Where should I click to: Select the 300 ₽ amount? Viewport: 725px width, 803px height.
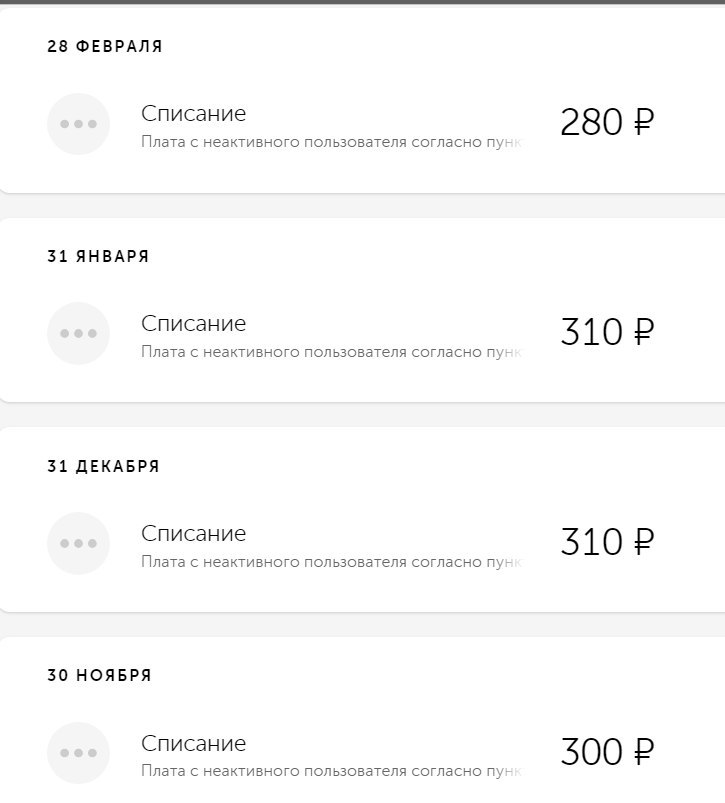(607, 752)
